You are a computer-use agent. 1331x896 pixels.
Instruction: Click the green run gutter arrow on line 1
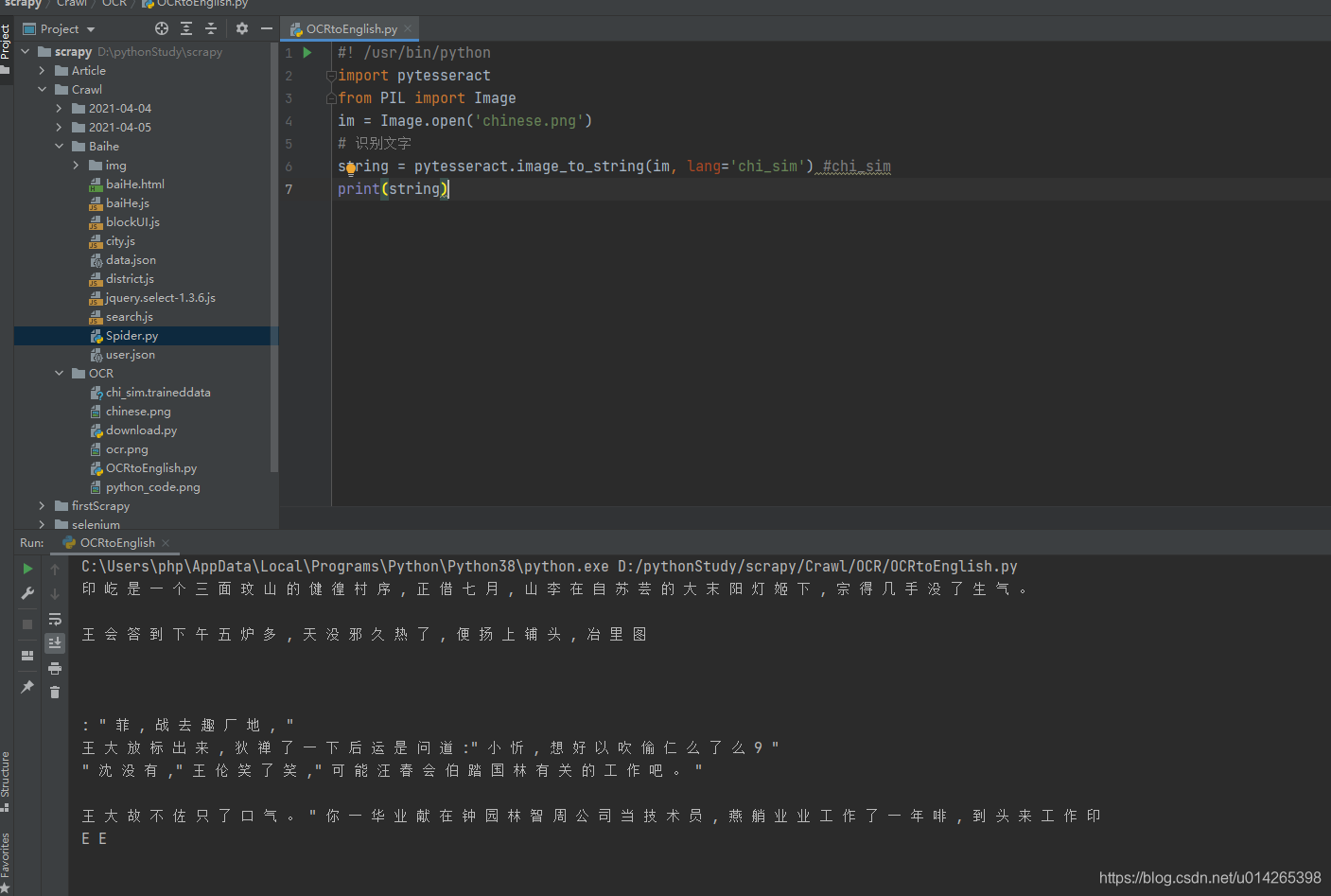pyautogui.click(x=307, y=53)
